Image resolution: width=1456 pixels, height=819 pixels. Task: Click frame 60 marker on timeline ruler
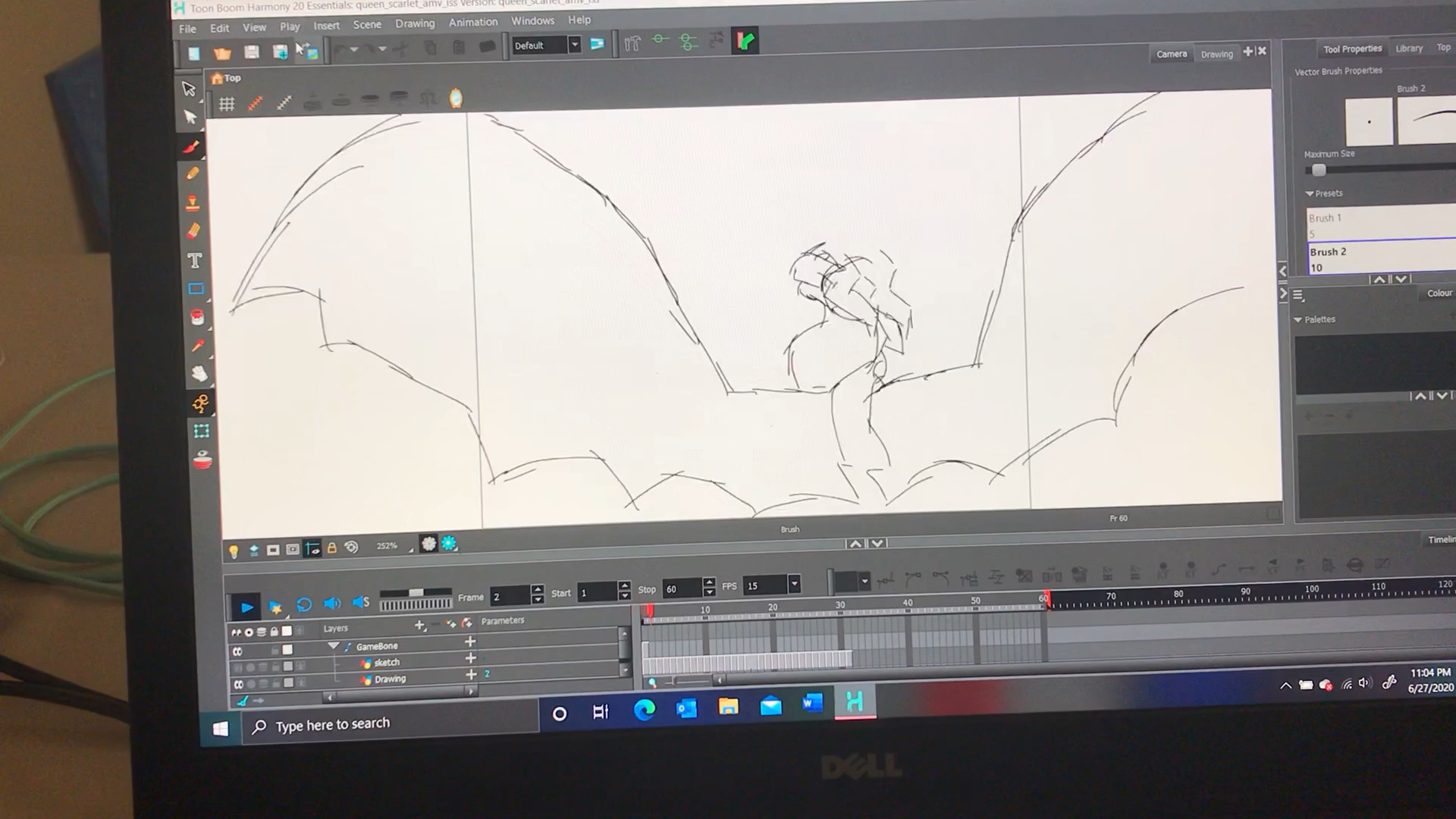pos(1044,598)
